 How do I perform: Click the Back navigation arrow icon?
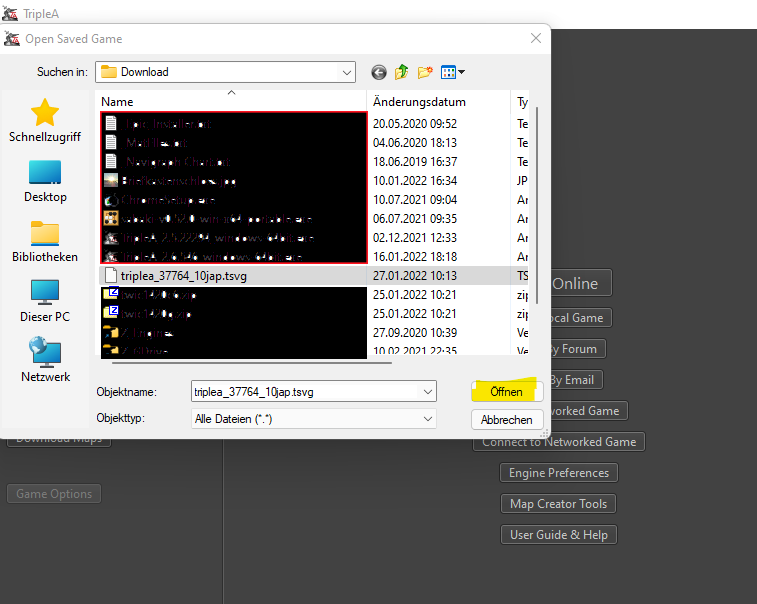[x=378, y=72]
